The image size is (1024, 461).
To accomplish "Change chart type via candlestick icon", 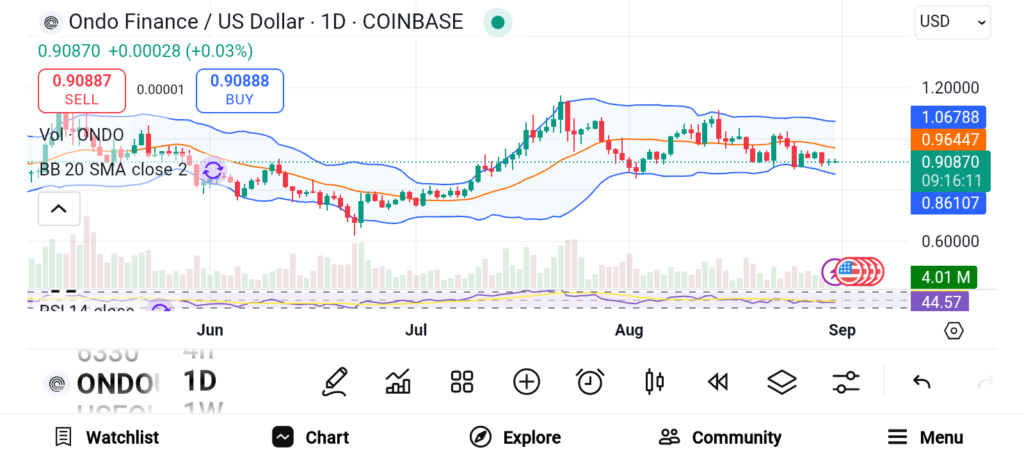I will [x=654, y=381].
